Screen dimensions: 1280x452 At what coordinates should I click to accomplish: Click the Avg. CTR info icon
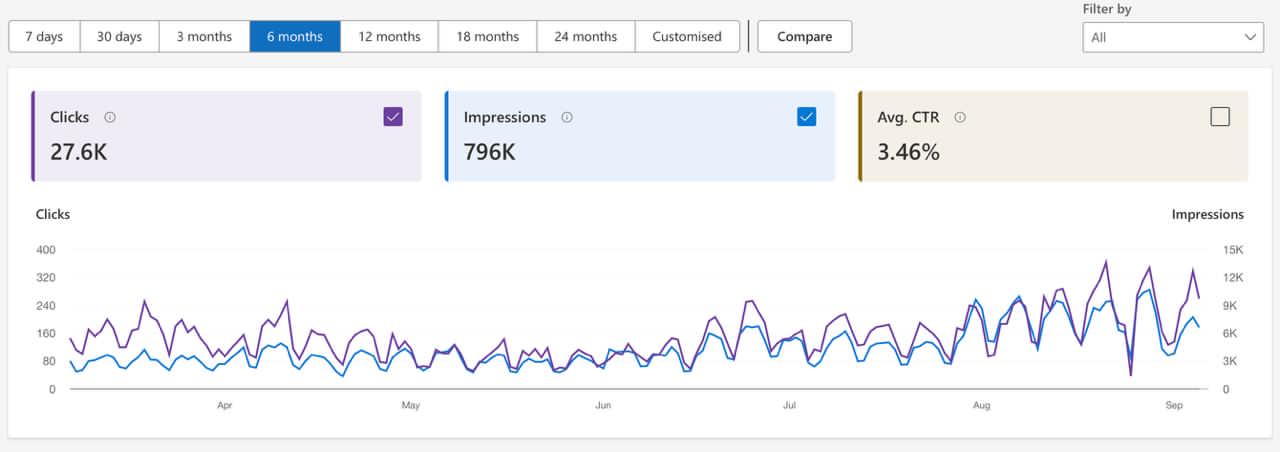[x=960, y=117]
